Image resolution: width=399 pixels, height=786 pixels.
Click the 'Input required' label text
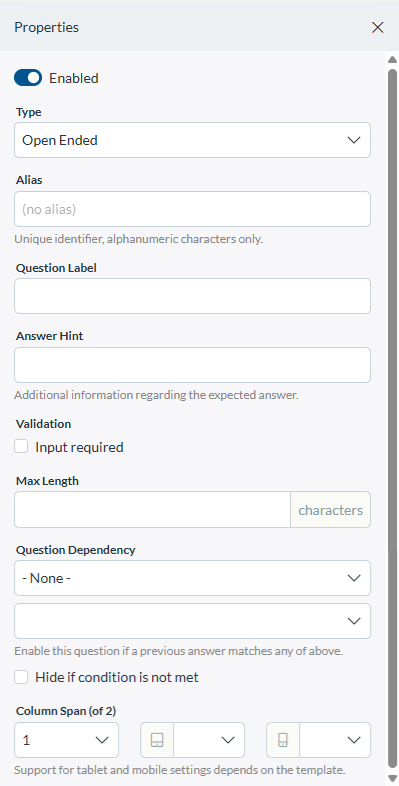79,447
